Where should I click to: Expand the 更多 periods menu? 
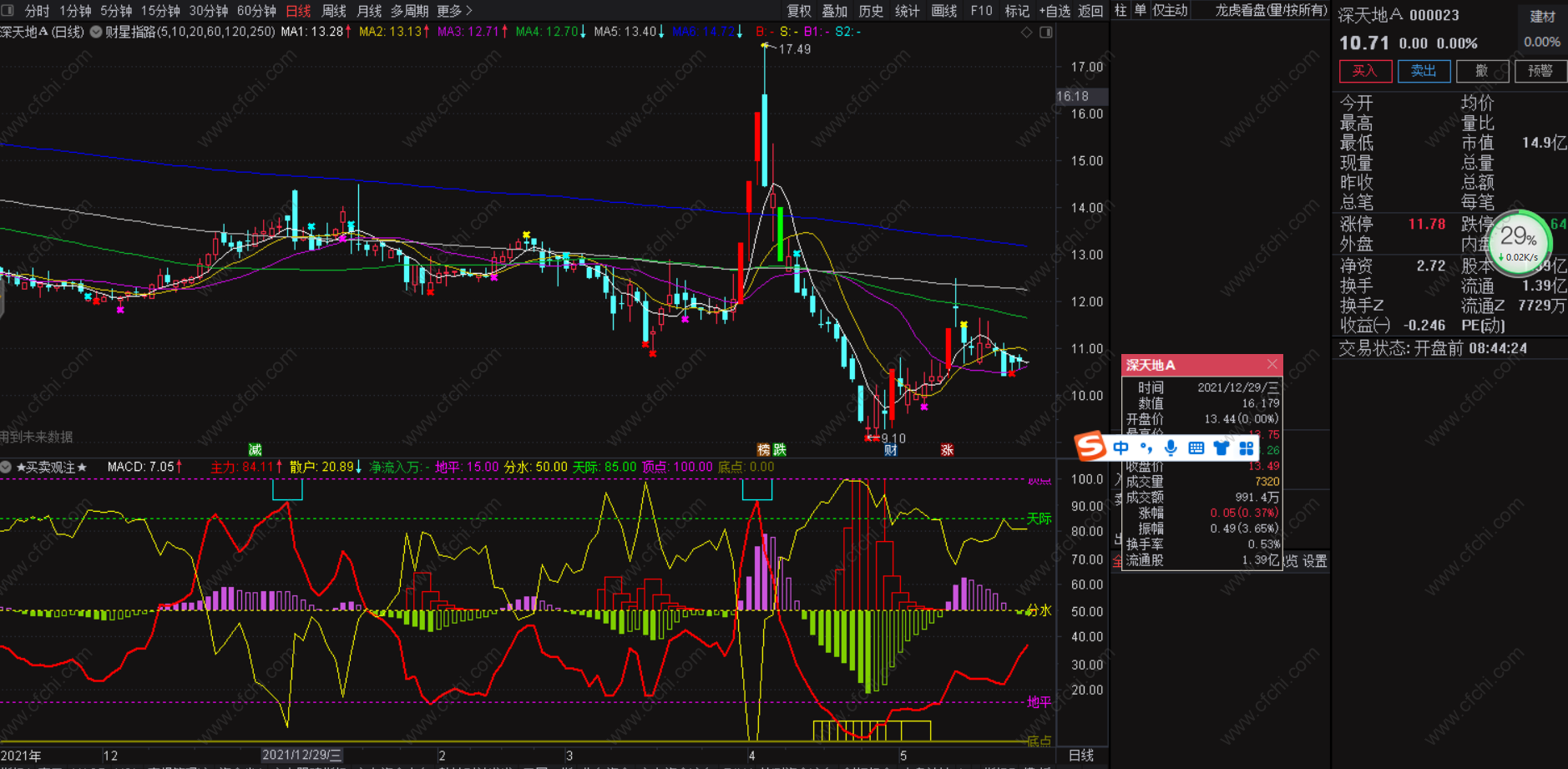coord(454,11)
